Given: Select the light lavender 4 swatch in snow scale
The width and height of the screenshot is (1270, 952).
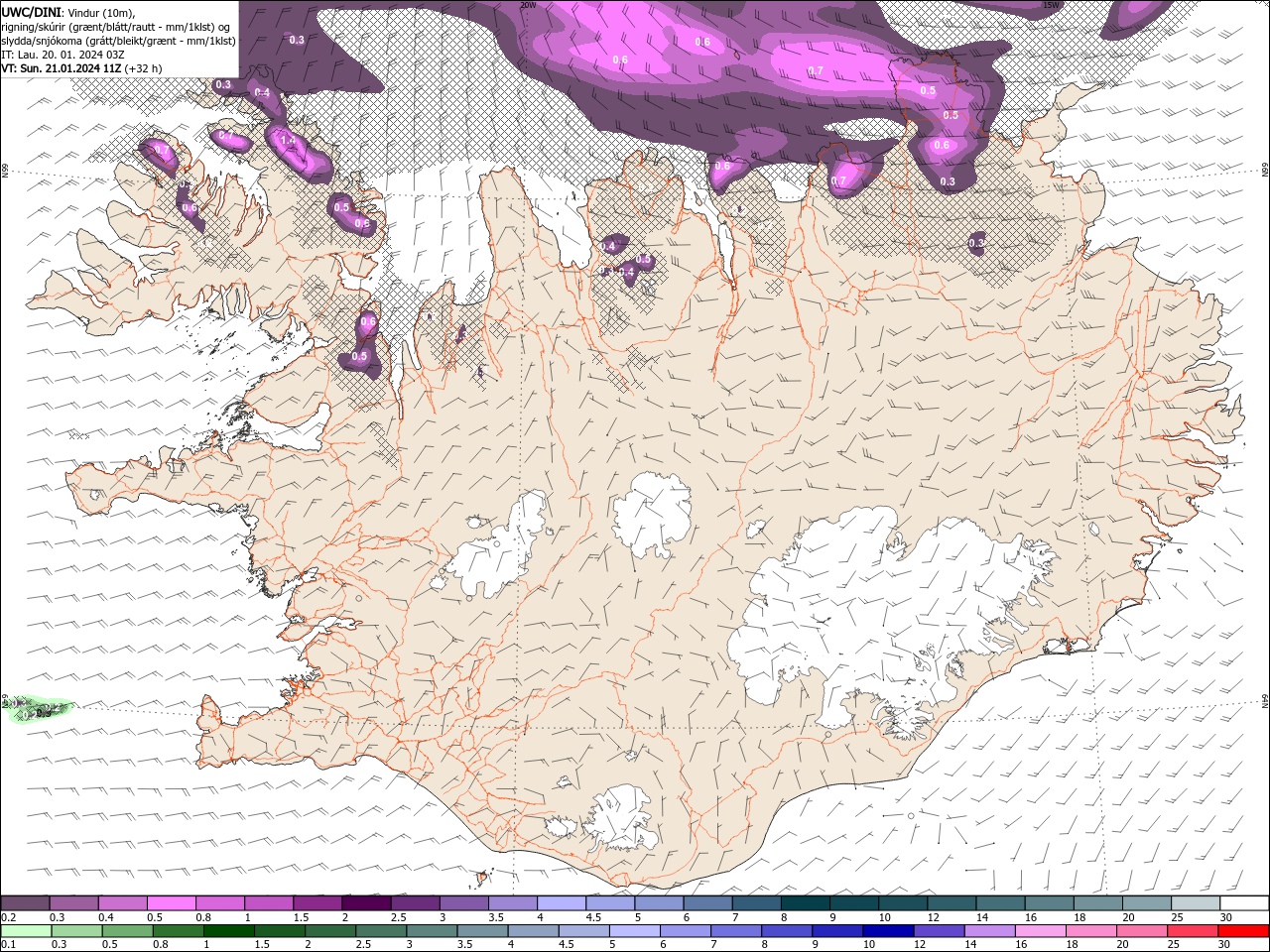Looking at the screenshot, I should (561, 903).
